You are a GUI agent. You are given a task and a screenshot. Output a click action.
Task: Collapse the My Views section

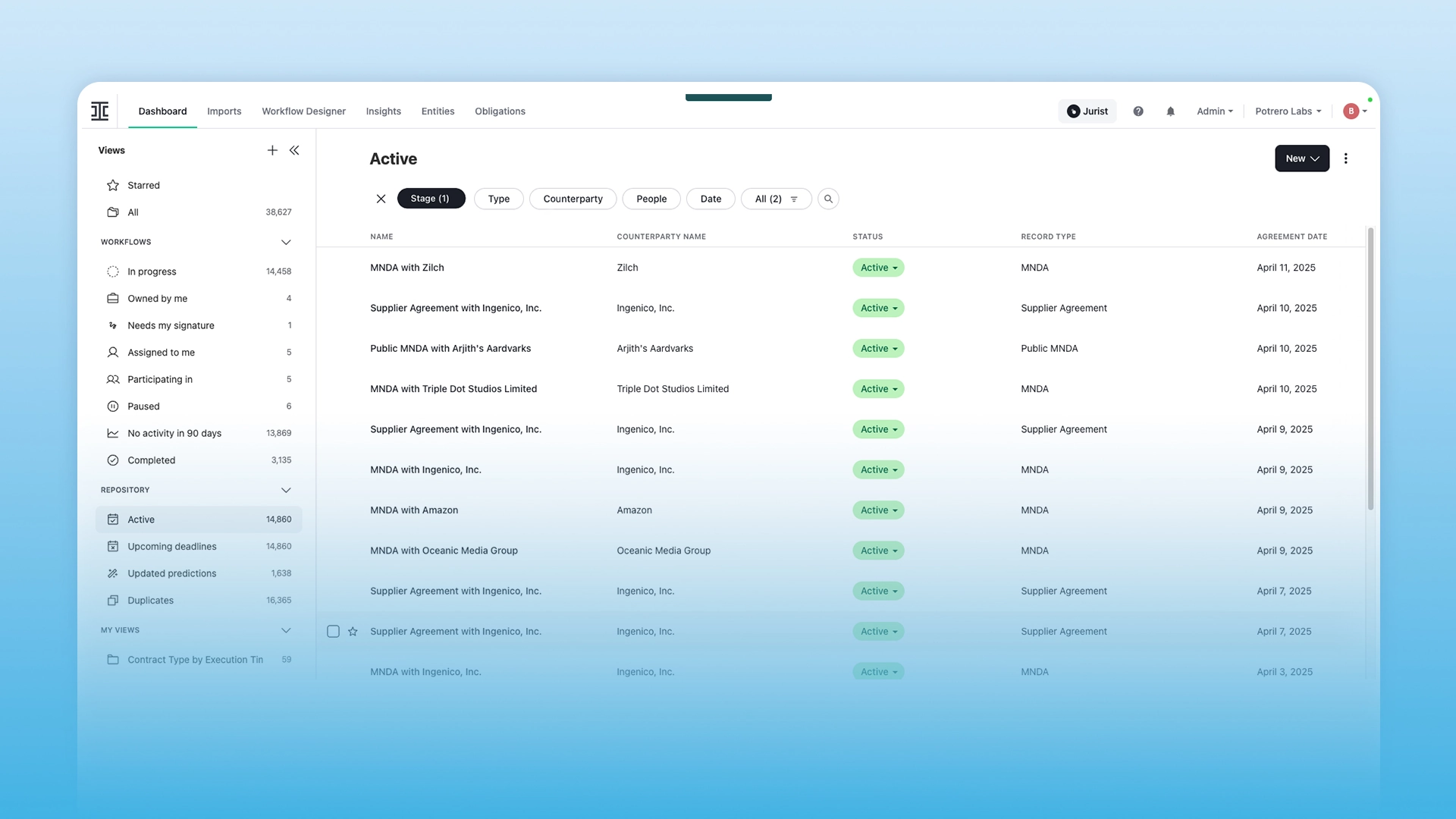pyautogui.click(x=286, y=630)
